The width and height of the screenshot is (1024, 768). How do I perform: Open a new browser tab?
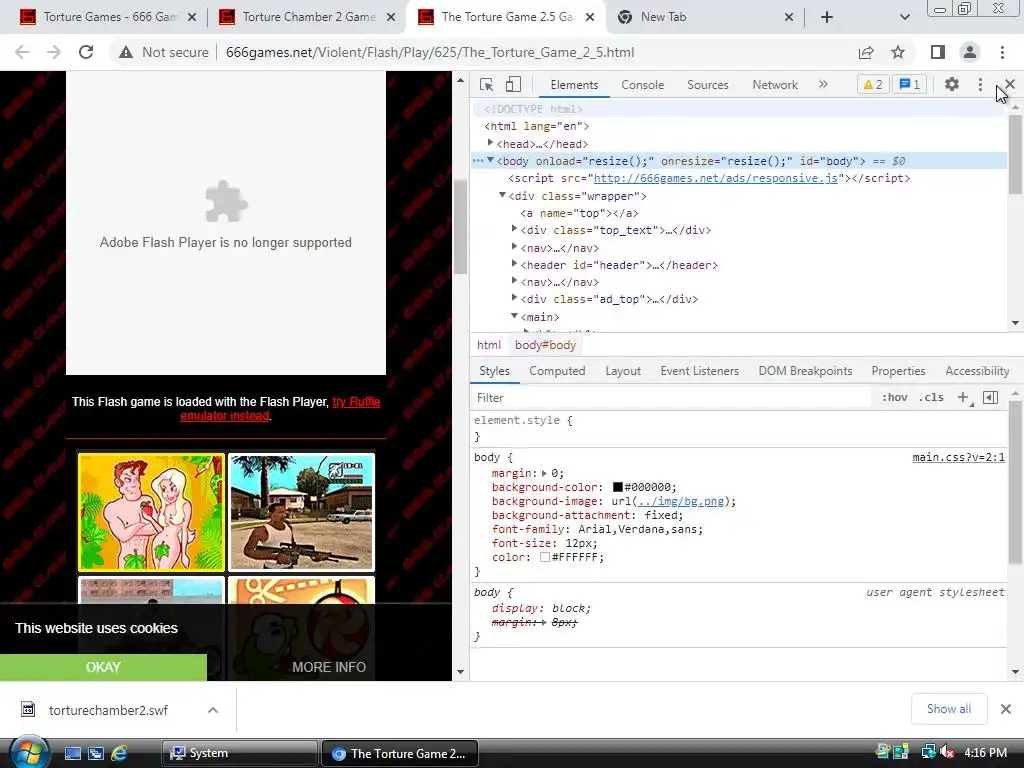827,17
